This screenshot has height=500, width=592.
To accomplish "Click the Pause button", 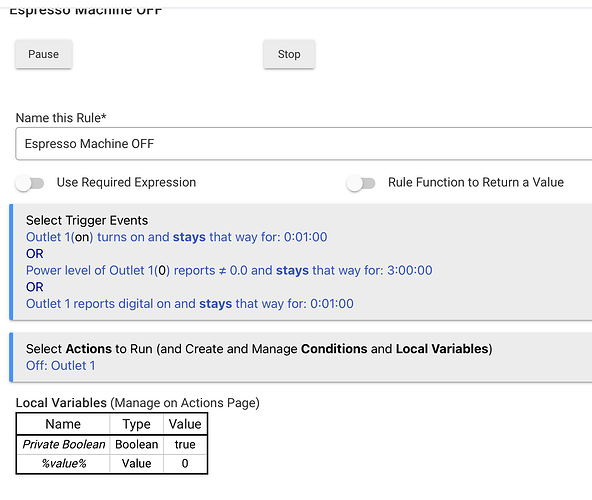I will click(x=43, y=54).
